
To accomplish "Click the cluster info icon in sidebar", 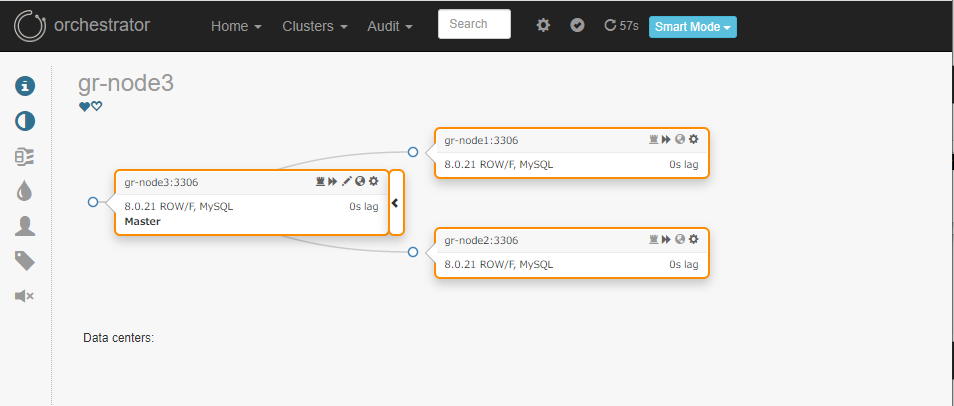I will [25, 86].
